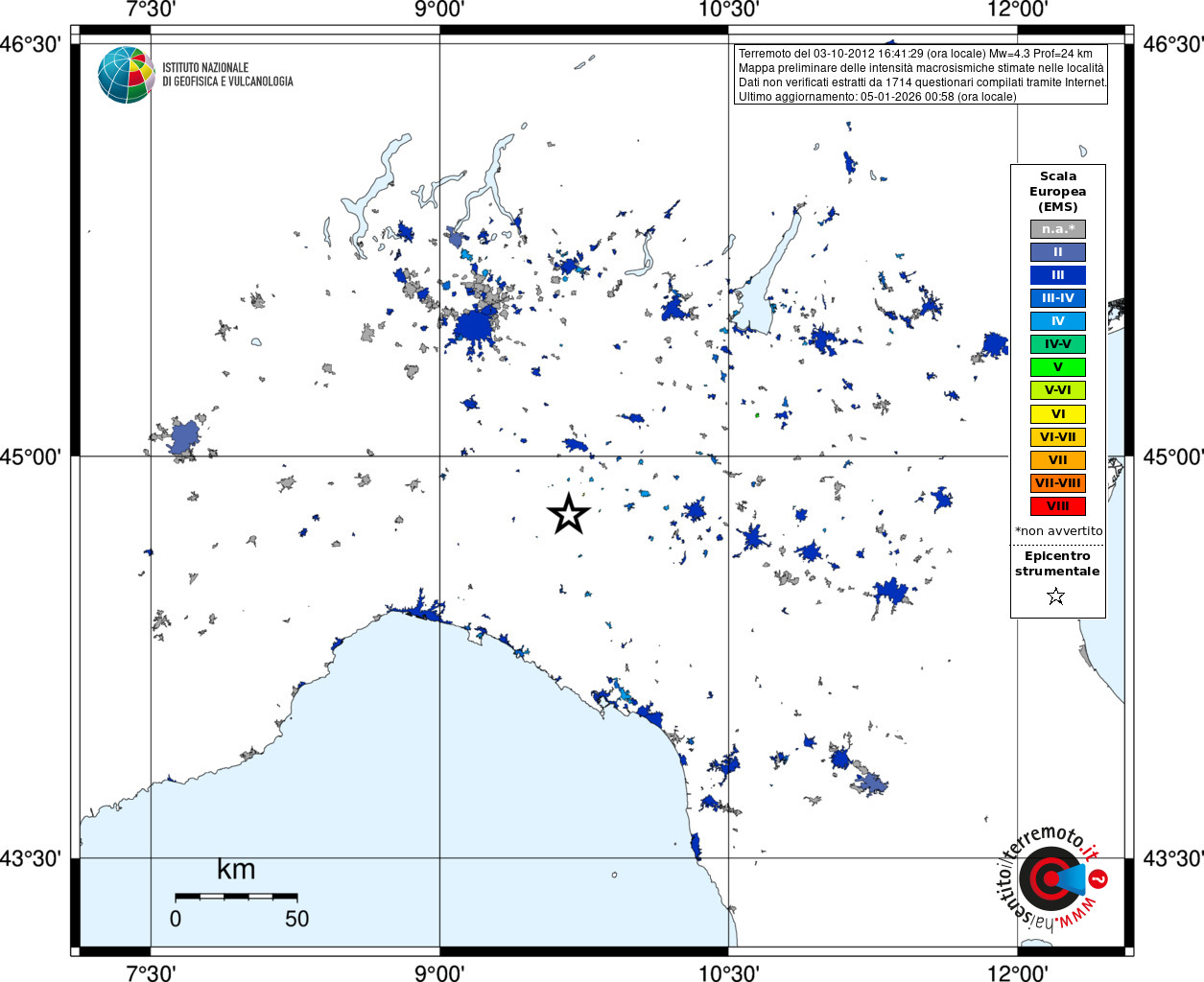Click the V bright green legend swatch
The width and height of the screenshot is (1204, 982).
pos(1058,367)
